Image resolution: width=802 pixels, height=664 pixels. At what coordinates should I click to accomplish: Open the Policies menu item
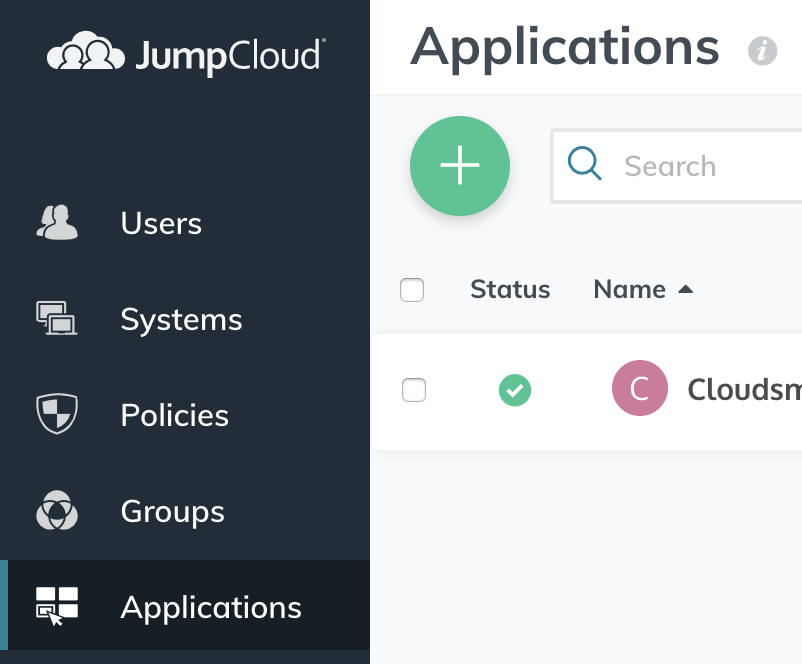coord(174,415)
